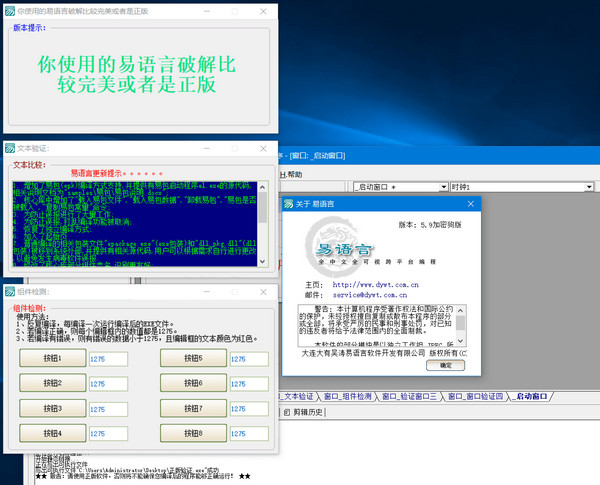Click the 易语言 icon in version-prompt window title
This screenshot has width=600, height=485.
point(10,11)
